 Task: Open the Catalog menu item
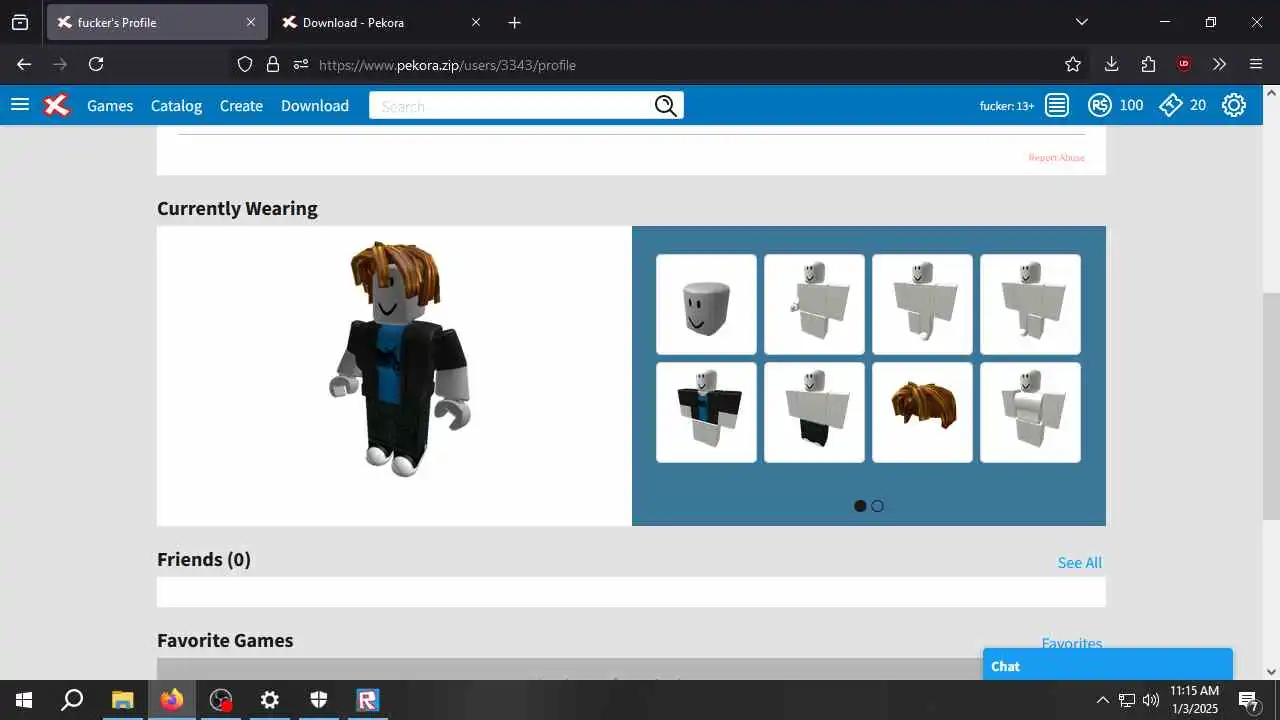[176, 105]
